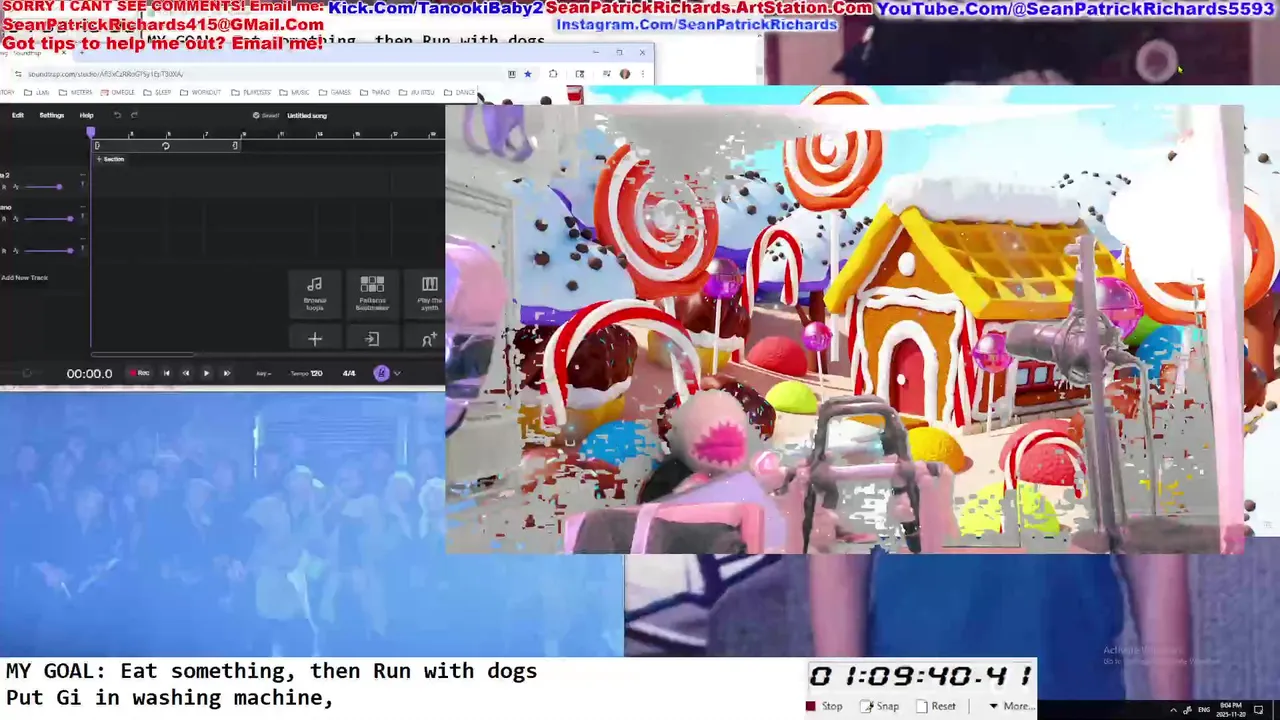
Task: Open the PIANO bookmark folder
Action: [375, 92]
